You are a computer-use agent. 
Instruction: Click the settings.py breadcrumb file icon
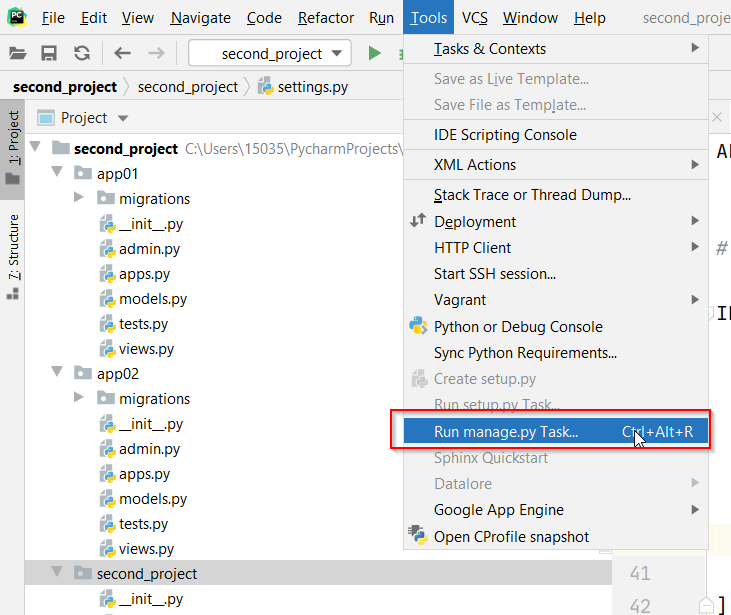point(266,87)
